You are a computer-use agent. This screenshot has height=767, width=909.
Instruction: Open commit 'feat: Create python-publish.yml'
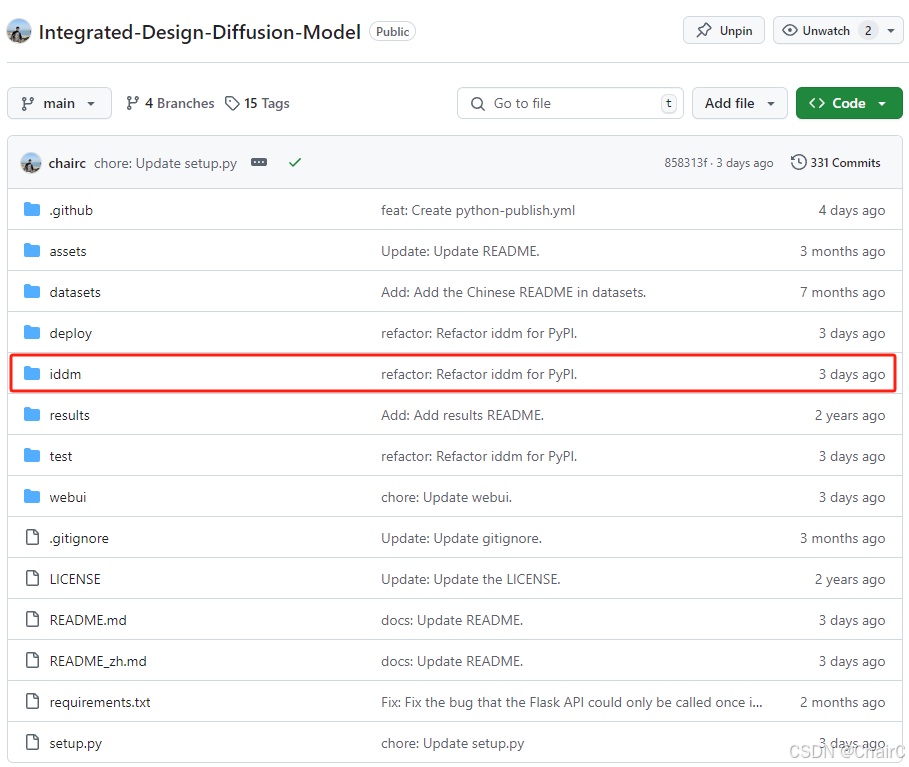coord(478,210)
